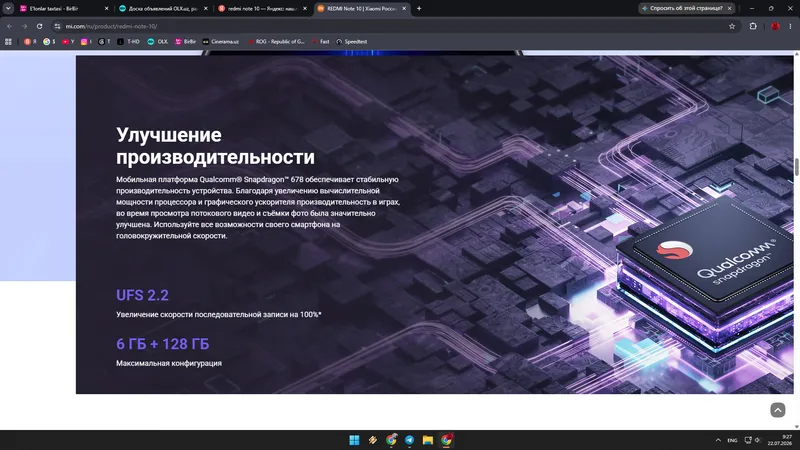Viewport: 800px width, 450px height.
Task: Click the 'UFS 2.2' text
Action: pyautogui.click(x=142, y=295)
